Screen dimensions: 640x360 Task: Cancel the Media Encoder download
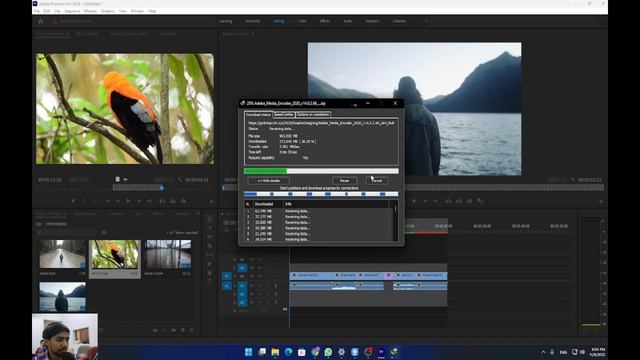point(376,180)
